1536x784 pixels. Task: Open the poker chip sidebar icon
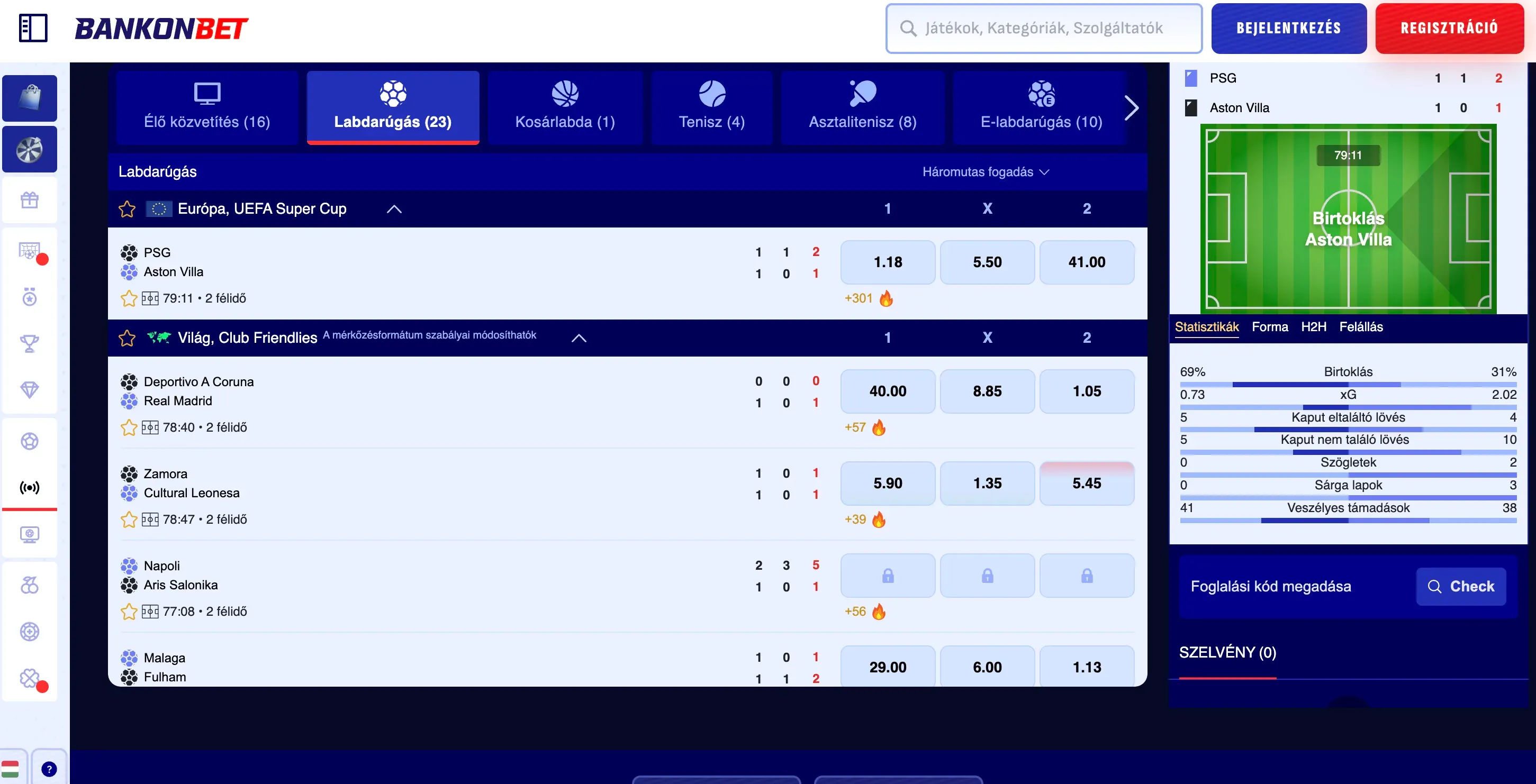coord(29,632)
